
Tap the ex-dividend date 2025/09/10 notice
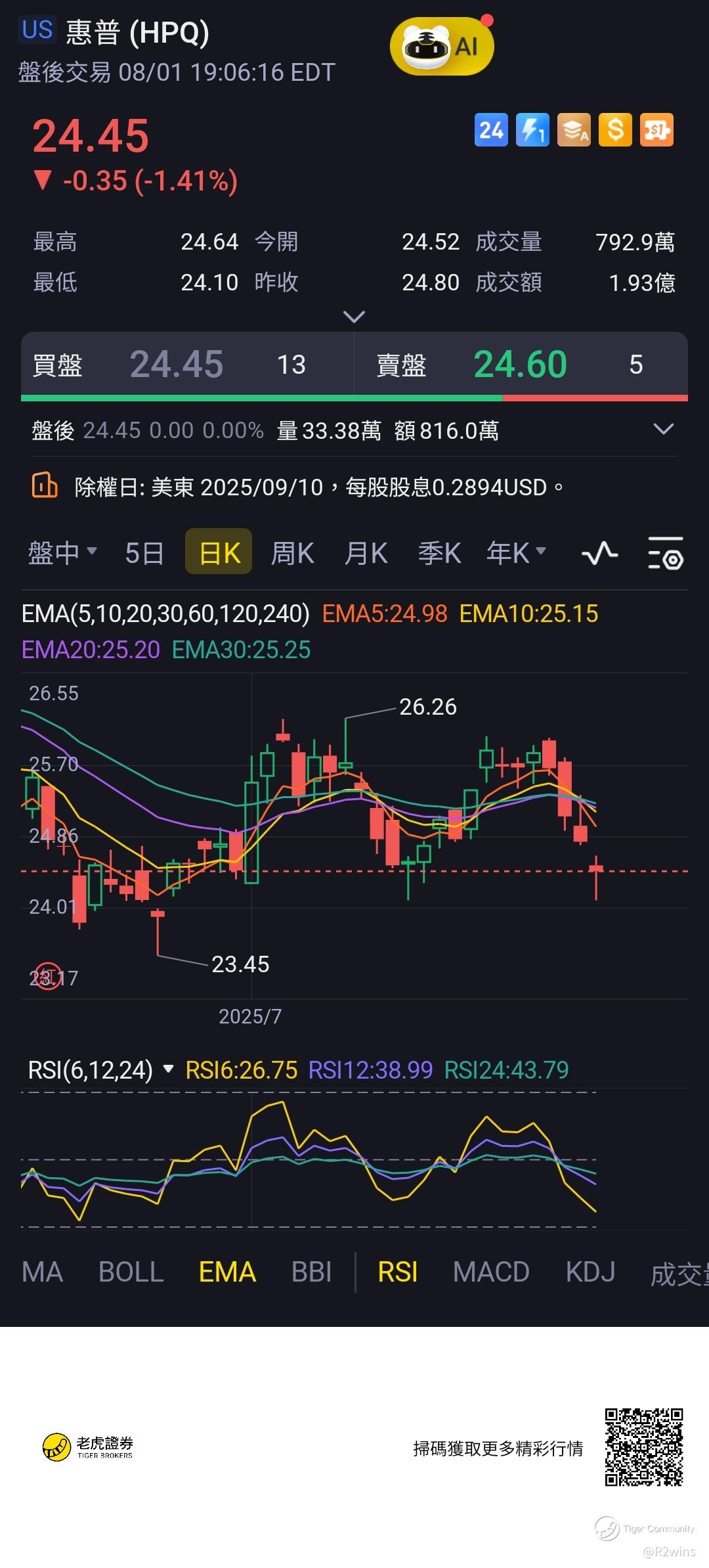tap(319, 487)
